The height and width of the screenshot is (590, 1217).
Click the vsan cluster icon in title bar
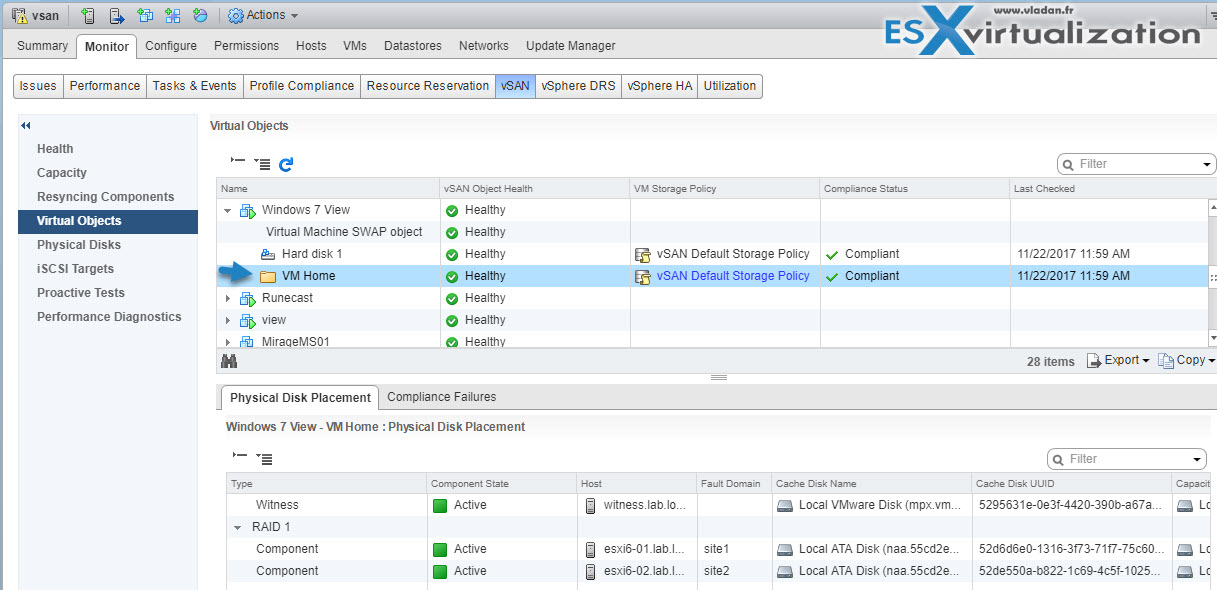19,15
